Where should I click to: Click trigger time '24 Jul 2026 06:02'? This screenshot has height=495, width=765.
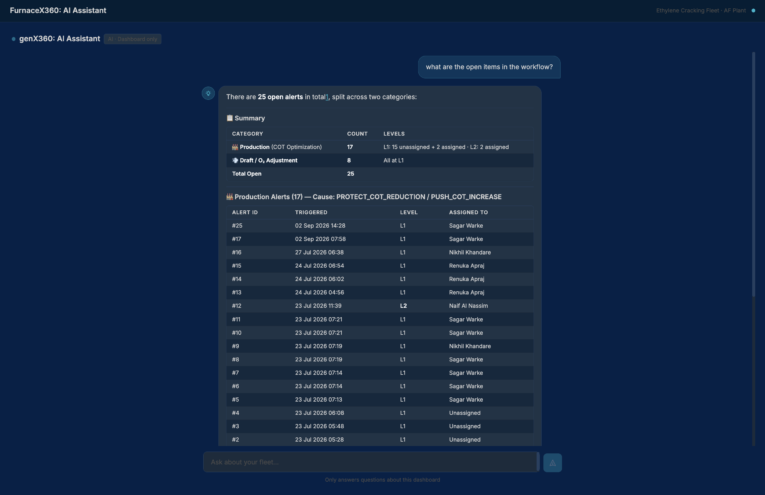[x=319, y=279]
